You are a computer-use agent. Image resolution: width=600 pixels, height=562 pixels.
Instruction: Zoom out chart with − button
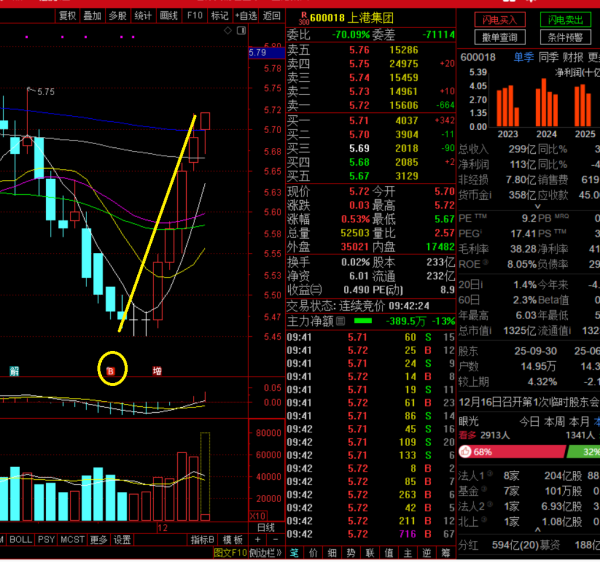[275, 539]
